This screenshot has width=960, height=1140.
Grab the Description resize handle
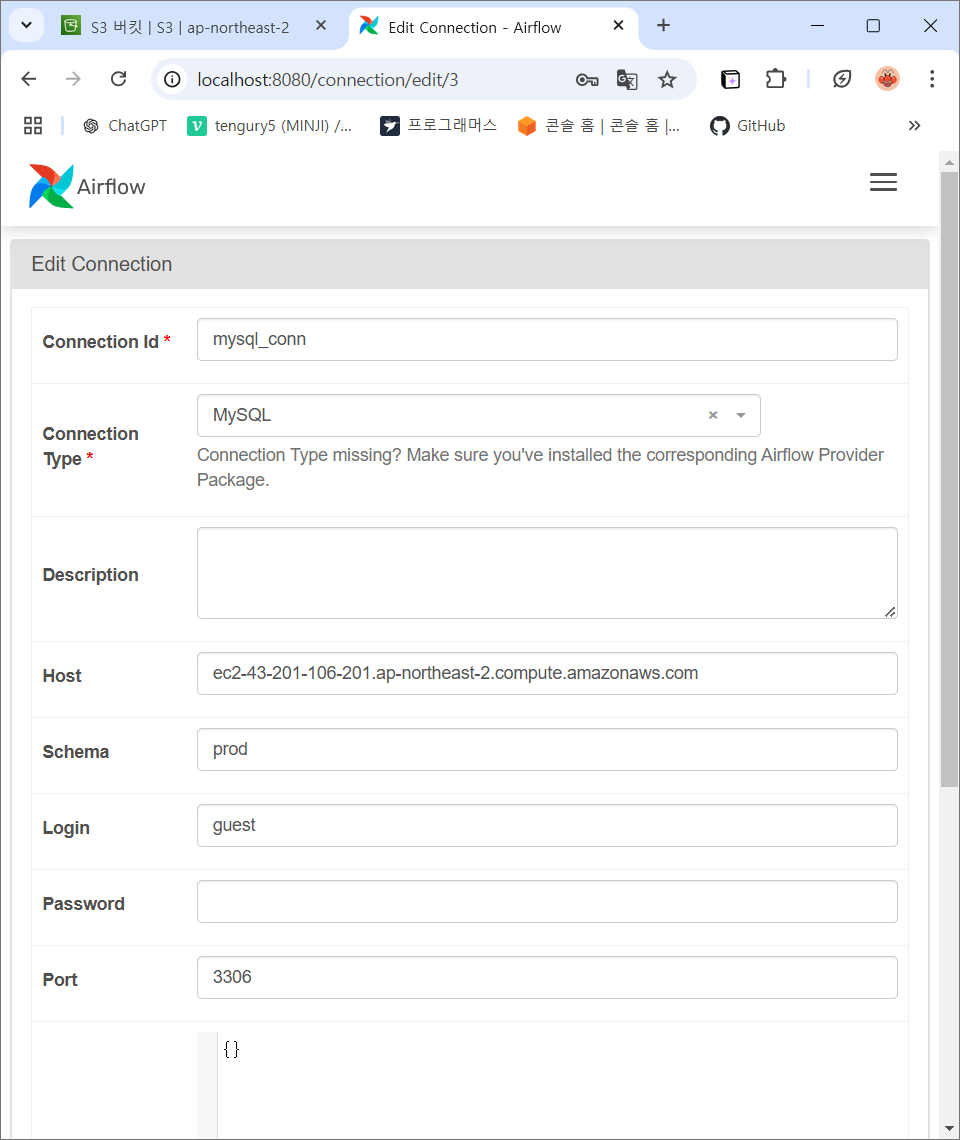point(890,612)
